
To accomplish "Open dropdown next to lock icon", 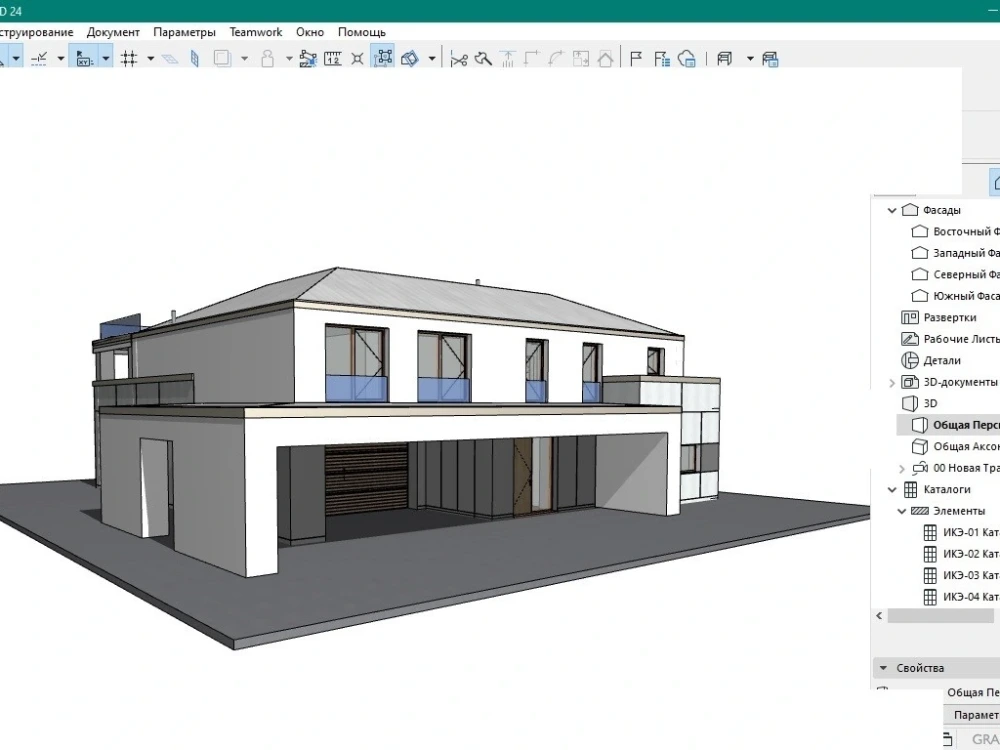I will [x=289, y=59].
